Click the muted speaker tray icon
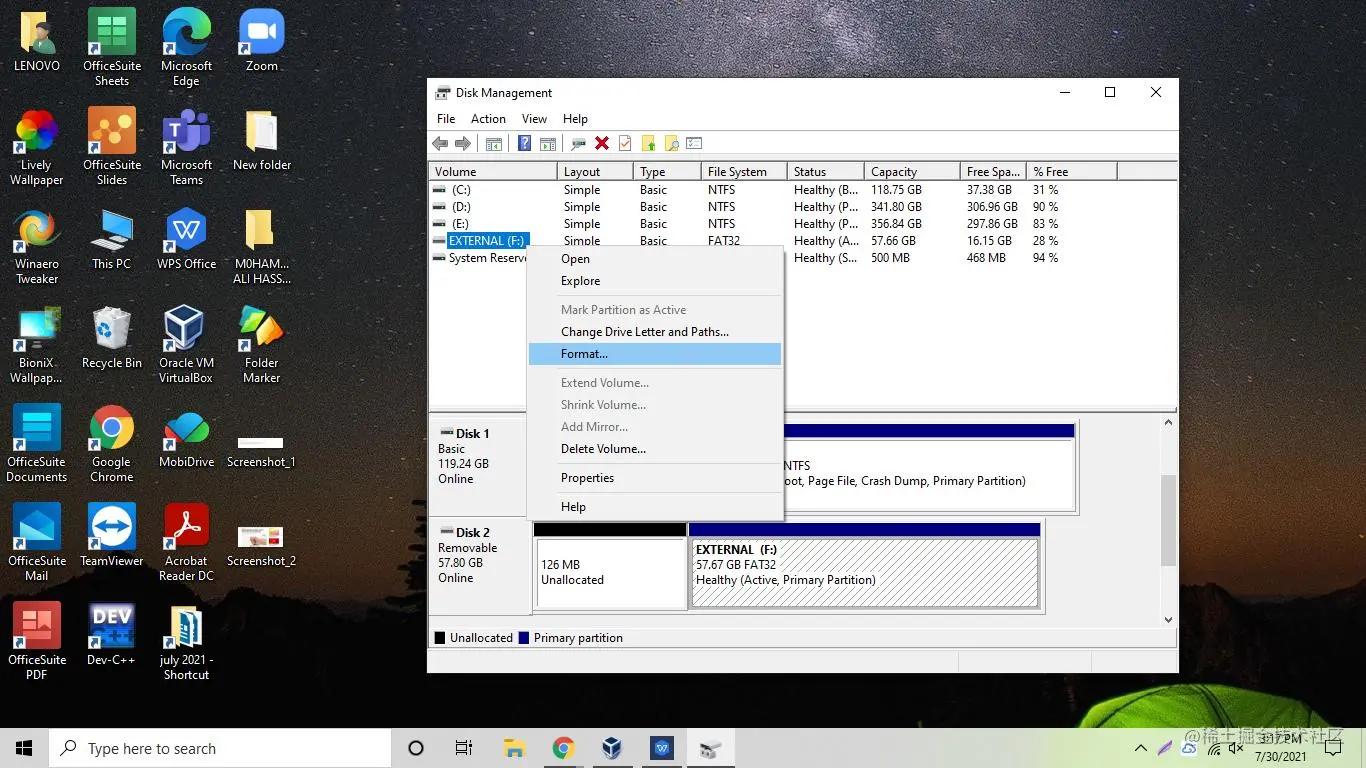This screenshot has width=1366, height=768. tap(1236, 748)
